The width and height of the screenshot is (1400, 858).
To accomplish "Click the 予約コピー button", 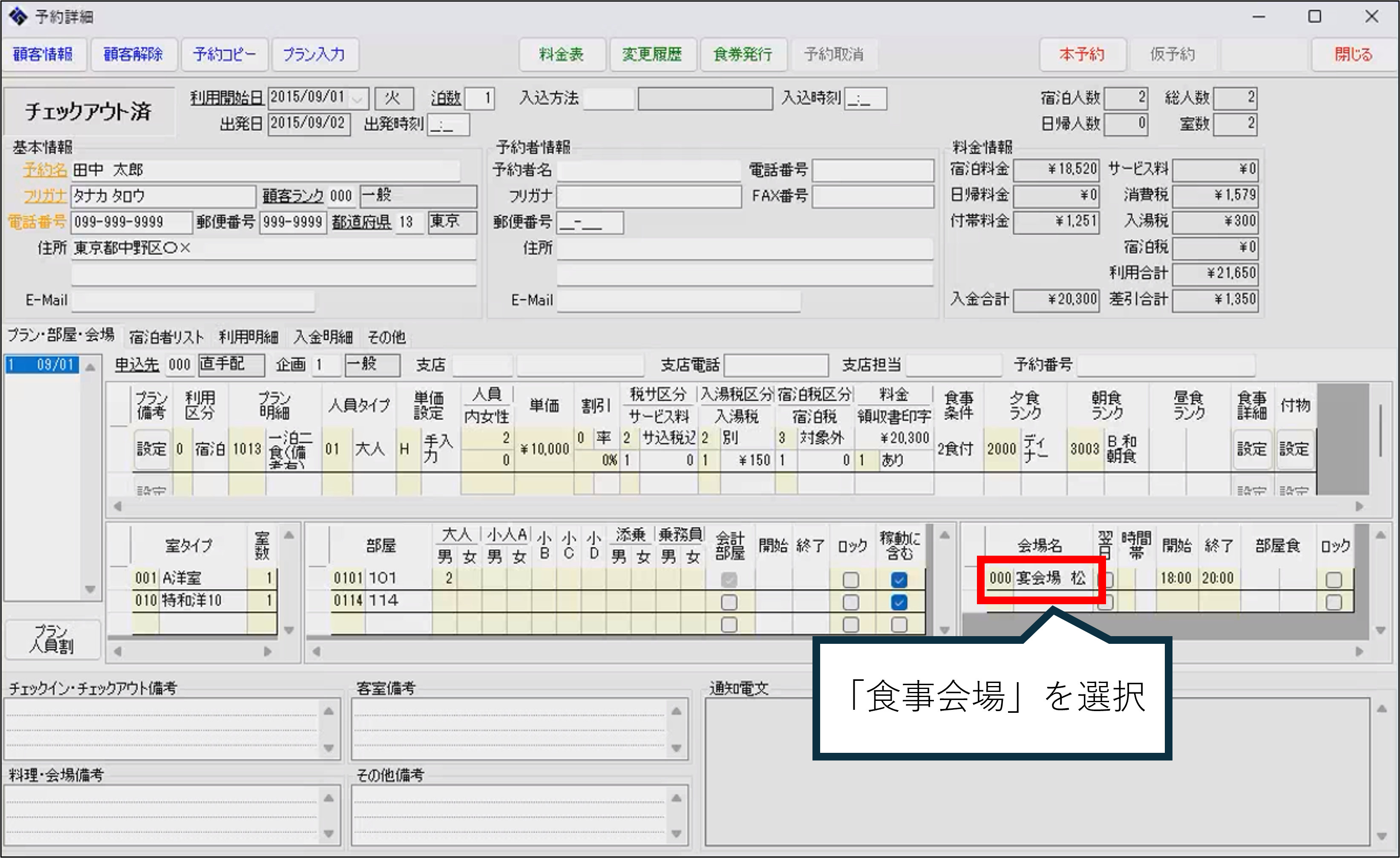I will [x=224, y=55].
